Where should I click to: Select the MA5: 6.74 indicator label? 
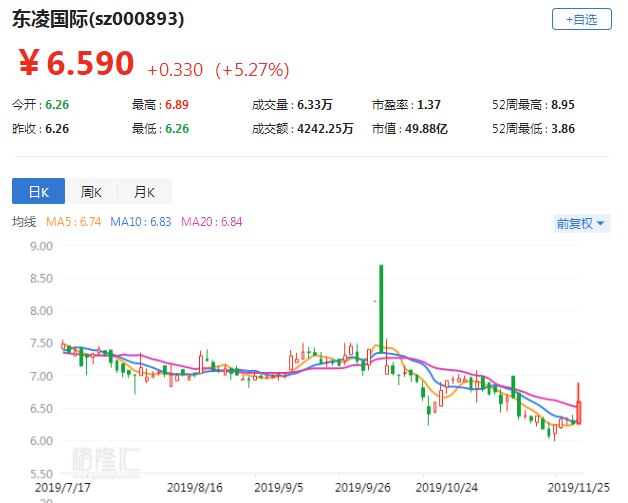coord(74,221)
